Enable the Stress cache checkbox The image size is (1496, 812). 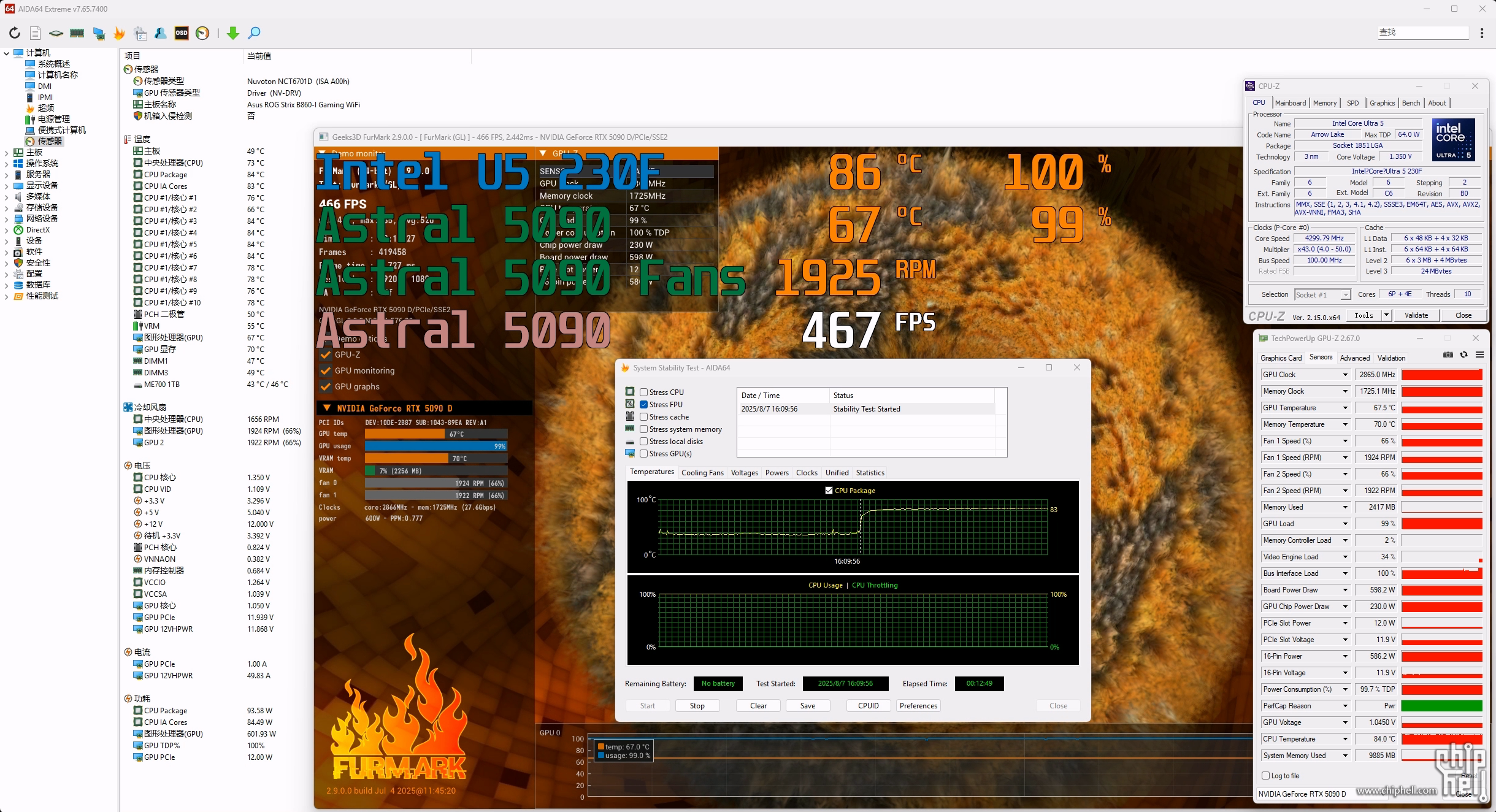click(644, 417)
